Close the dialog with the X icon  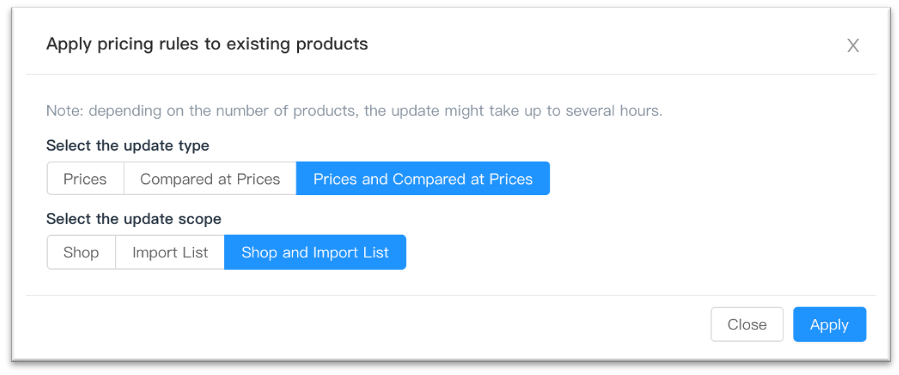tap(853, 46)
